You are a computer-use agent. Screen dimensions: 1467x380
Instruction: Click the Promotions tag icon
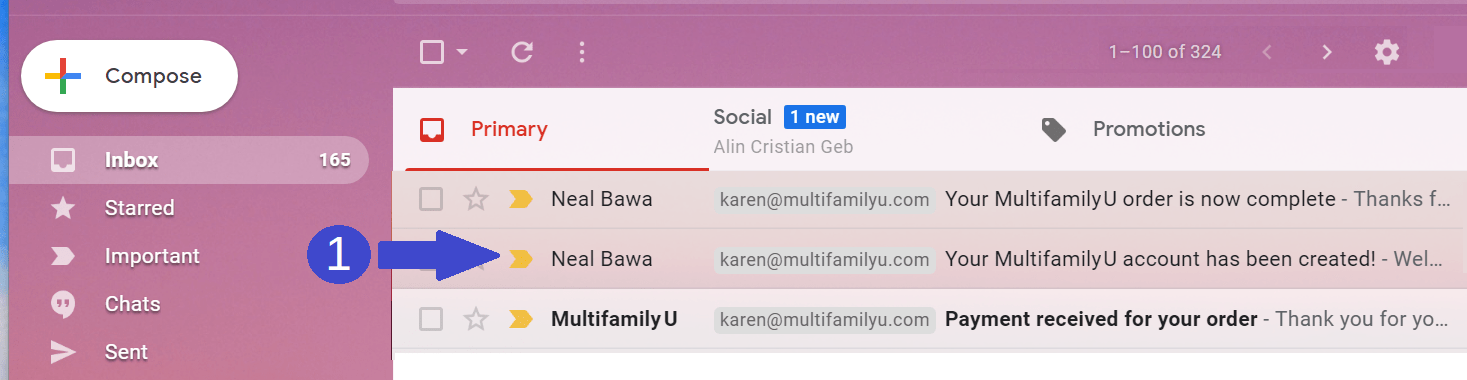pyautogui.click(x=1054, y=129)
